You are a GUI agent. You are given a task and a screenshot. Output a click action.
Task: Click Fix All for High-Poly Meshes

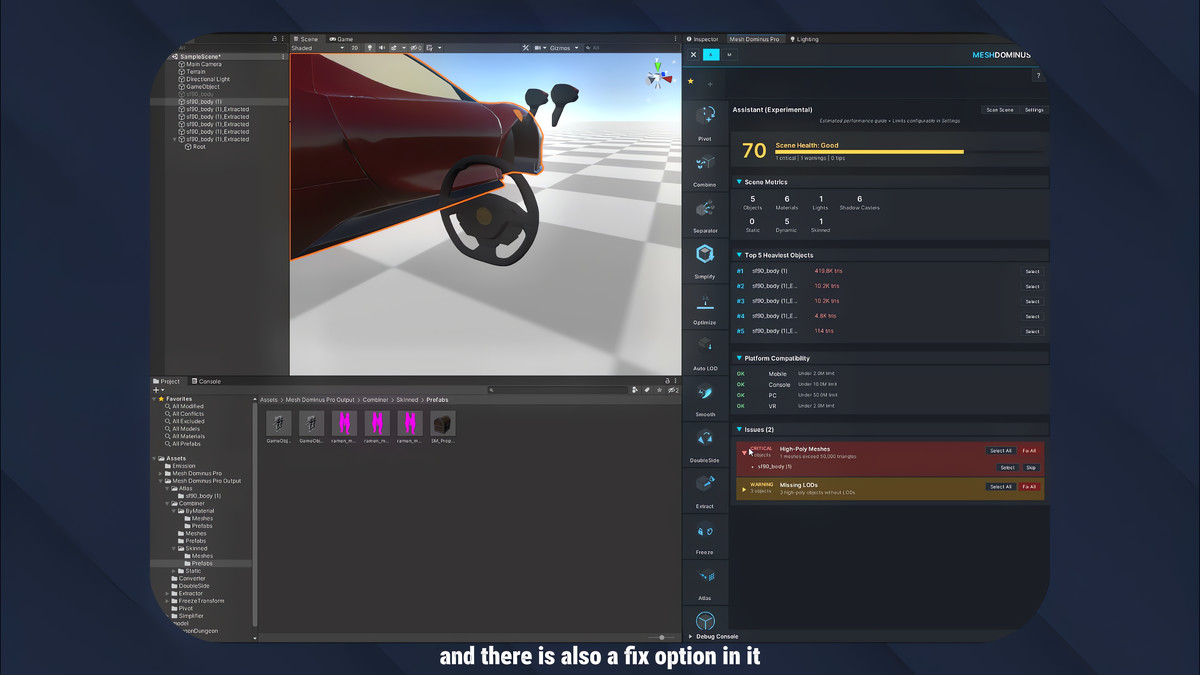pyautogui.click(x=1028, y=451)
